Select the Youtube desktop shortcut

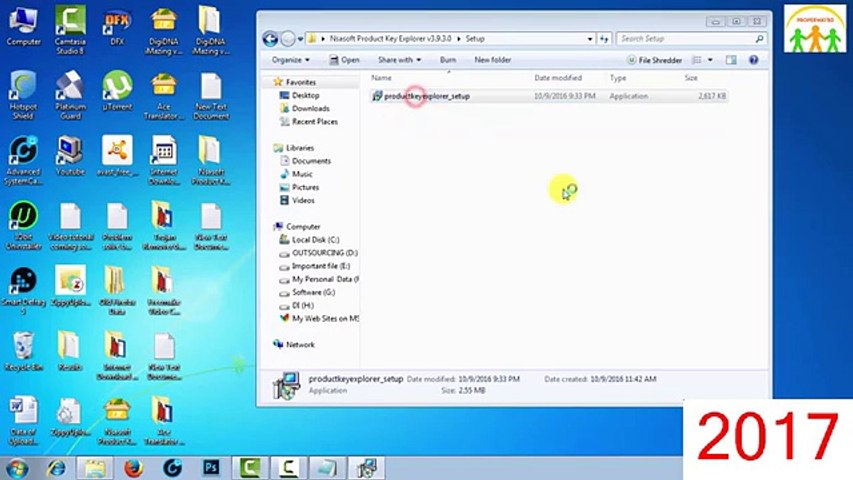(70, 156)
